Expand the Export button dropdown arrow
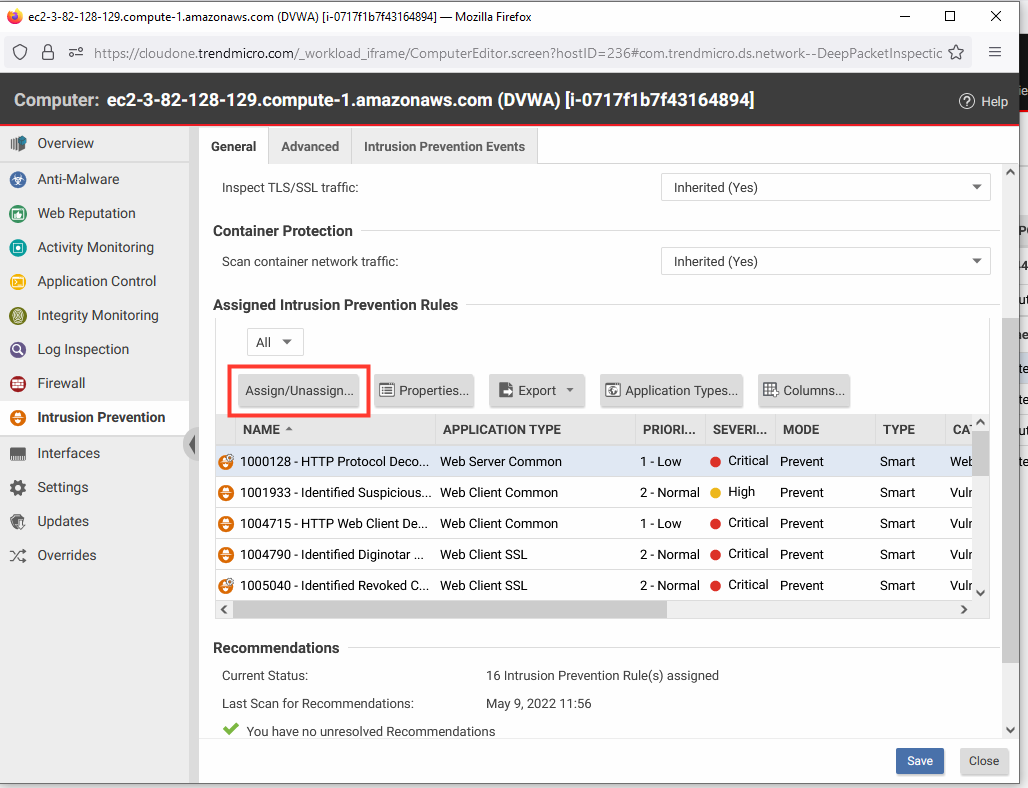1028x788 pixels. [570, 390]
